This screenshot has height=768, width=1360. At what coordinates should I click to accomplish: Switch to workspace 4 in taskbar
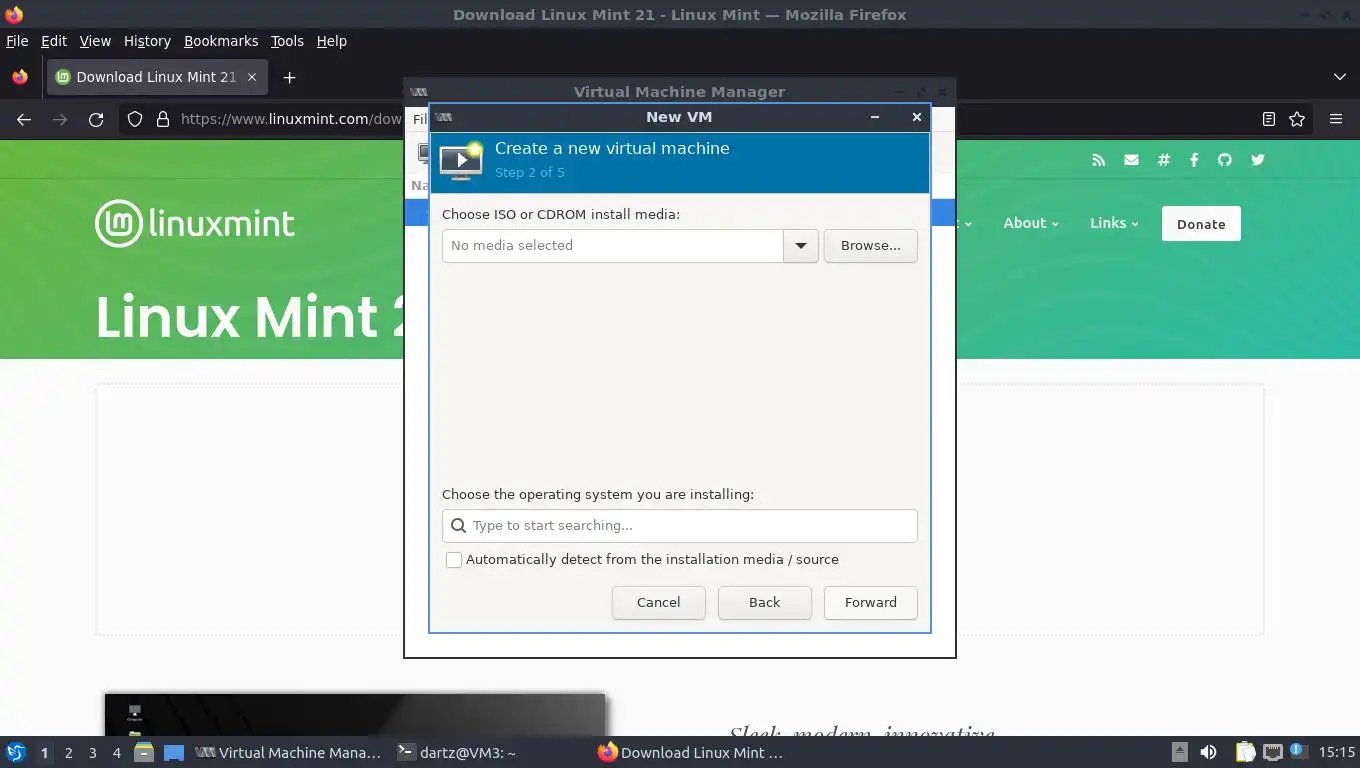coord(116,753)
